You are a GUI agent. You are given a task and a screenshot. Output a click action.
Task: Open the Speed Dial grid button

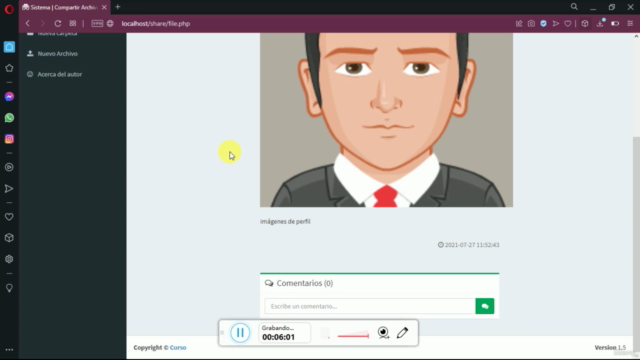(73, 24)
